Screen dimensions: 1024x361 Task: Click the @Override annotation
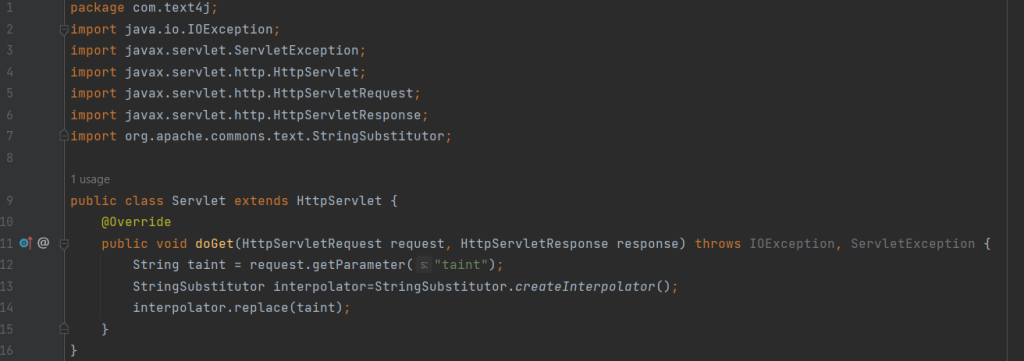(136, 222)
